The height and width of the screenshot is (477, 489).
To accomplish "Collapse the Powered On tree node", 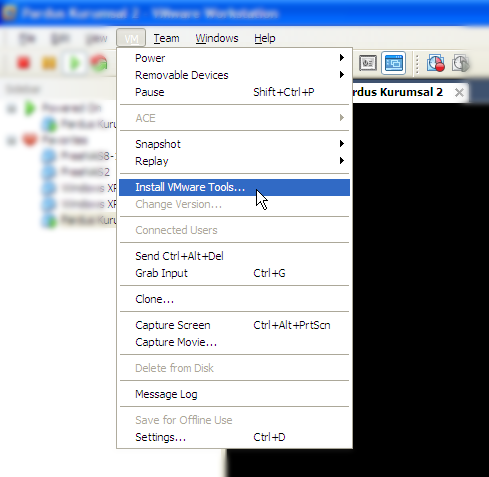I will tap(12, 108).
